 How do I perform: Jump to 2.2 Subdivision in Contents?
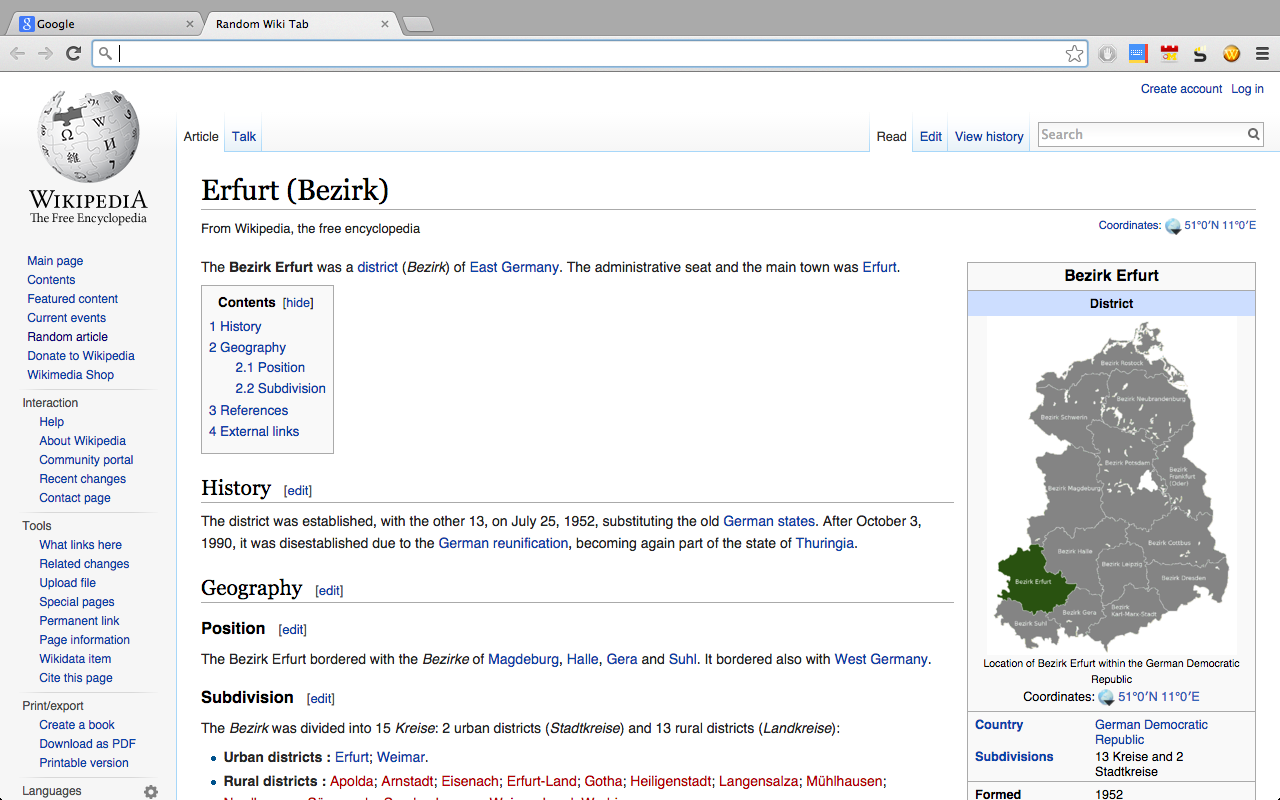[281, 389]
